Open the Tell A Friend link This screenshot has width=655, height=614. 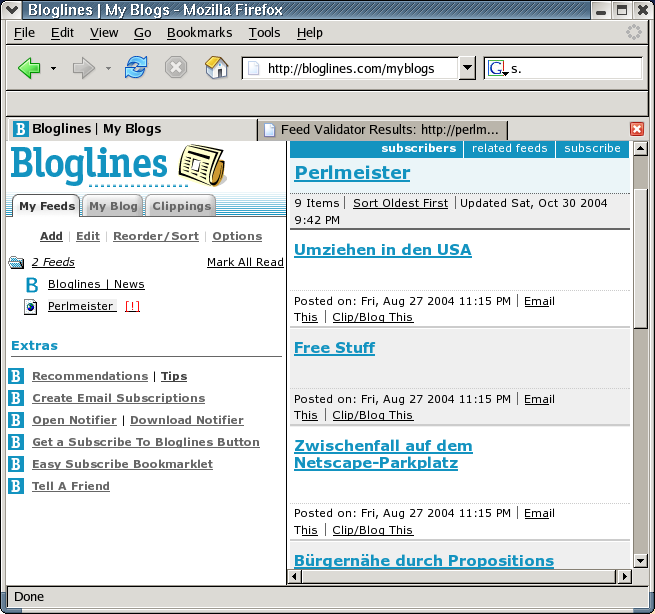(x=71, y=486)
